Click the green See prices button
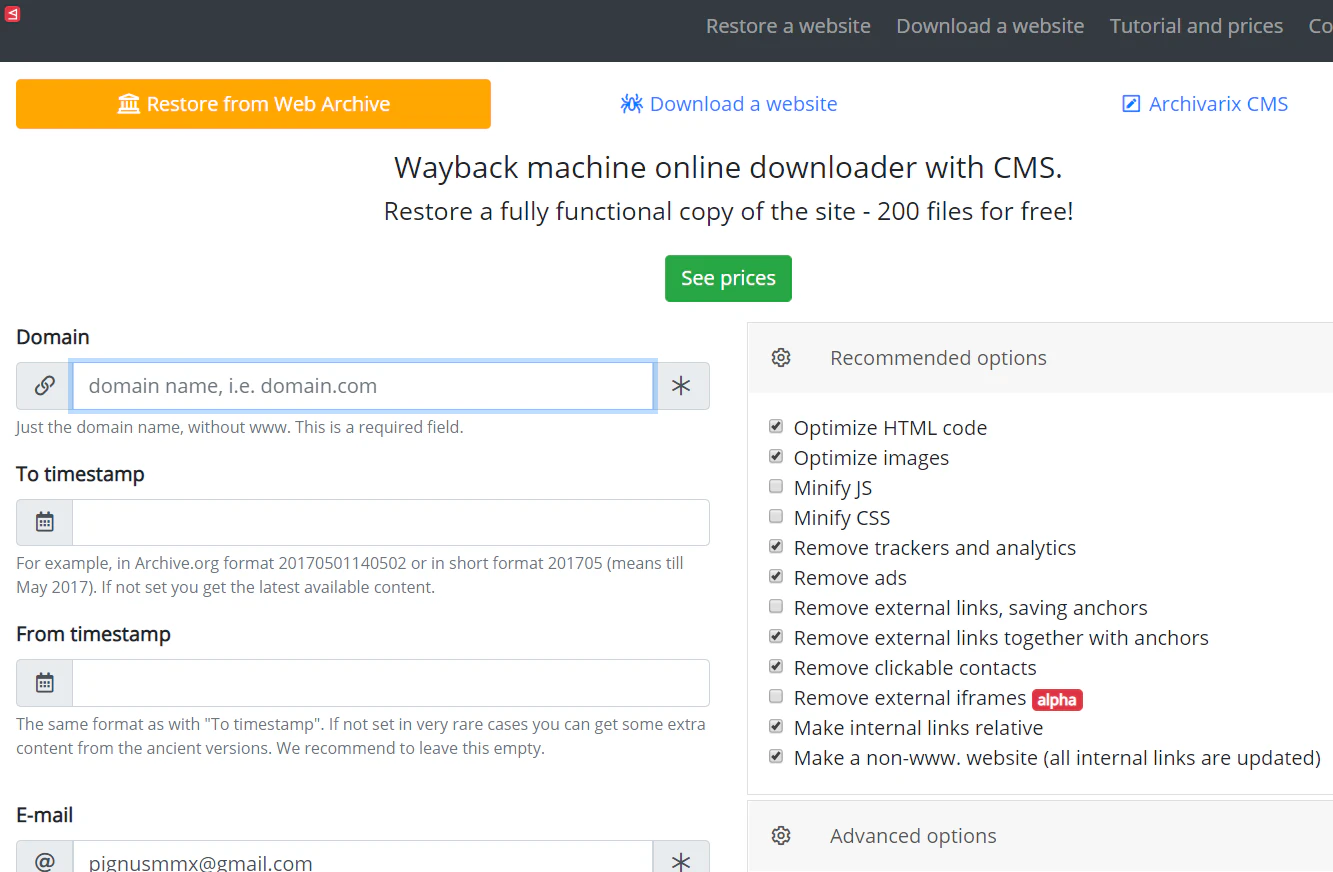Screen dimensions: 1333x872 point(728,278)
